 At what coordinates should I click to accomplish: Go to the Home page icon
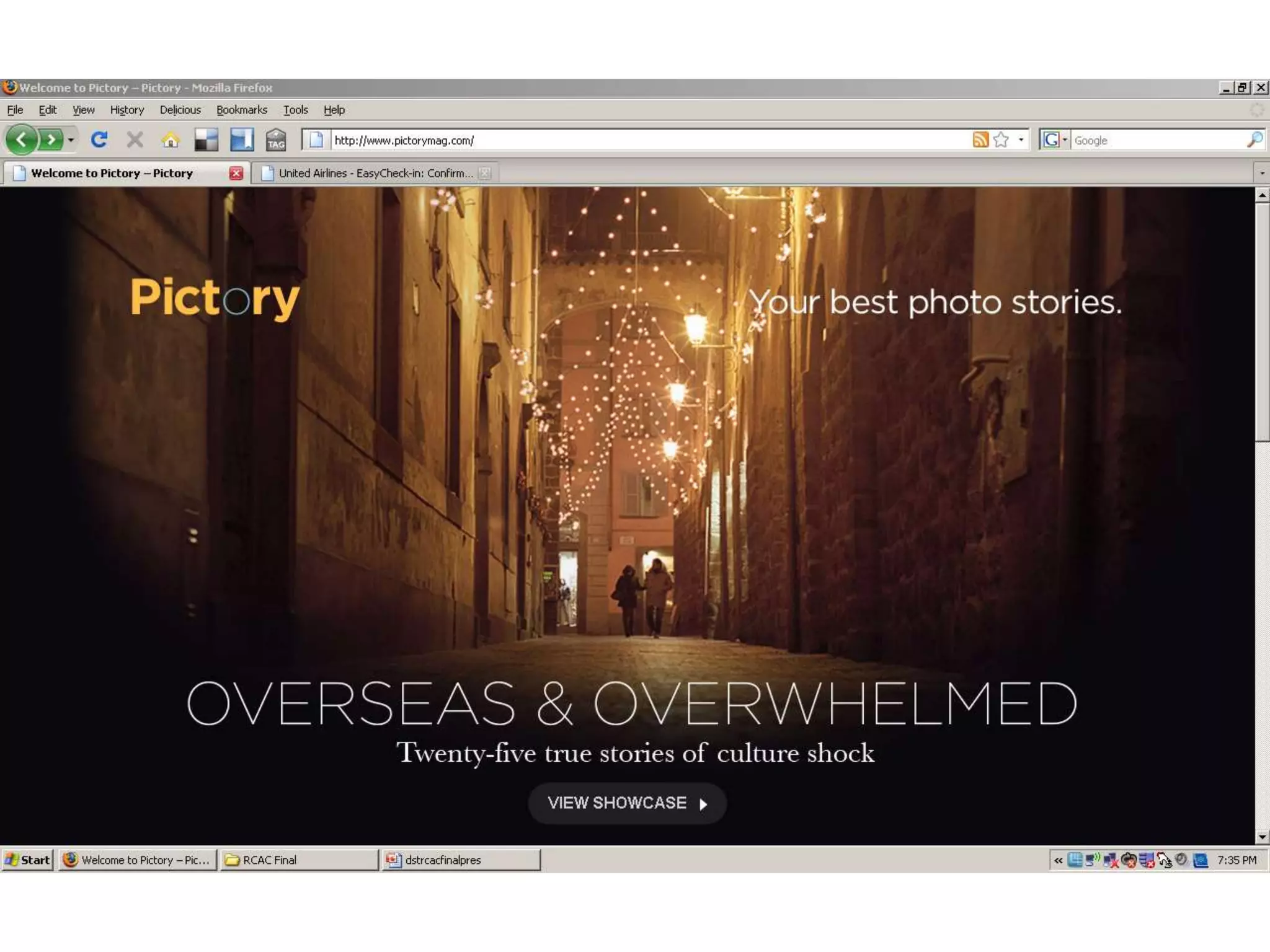click(171, 140)
